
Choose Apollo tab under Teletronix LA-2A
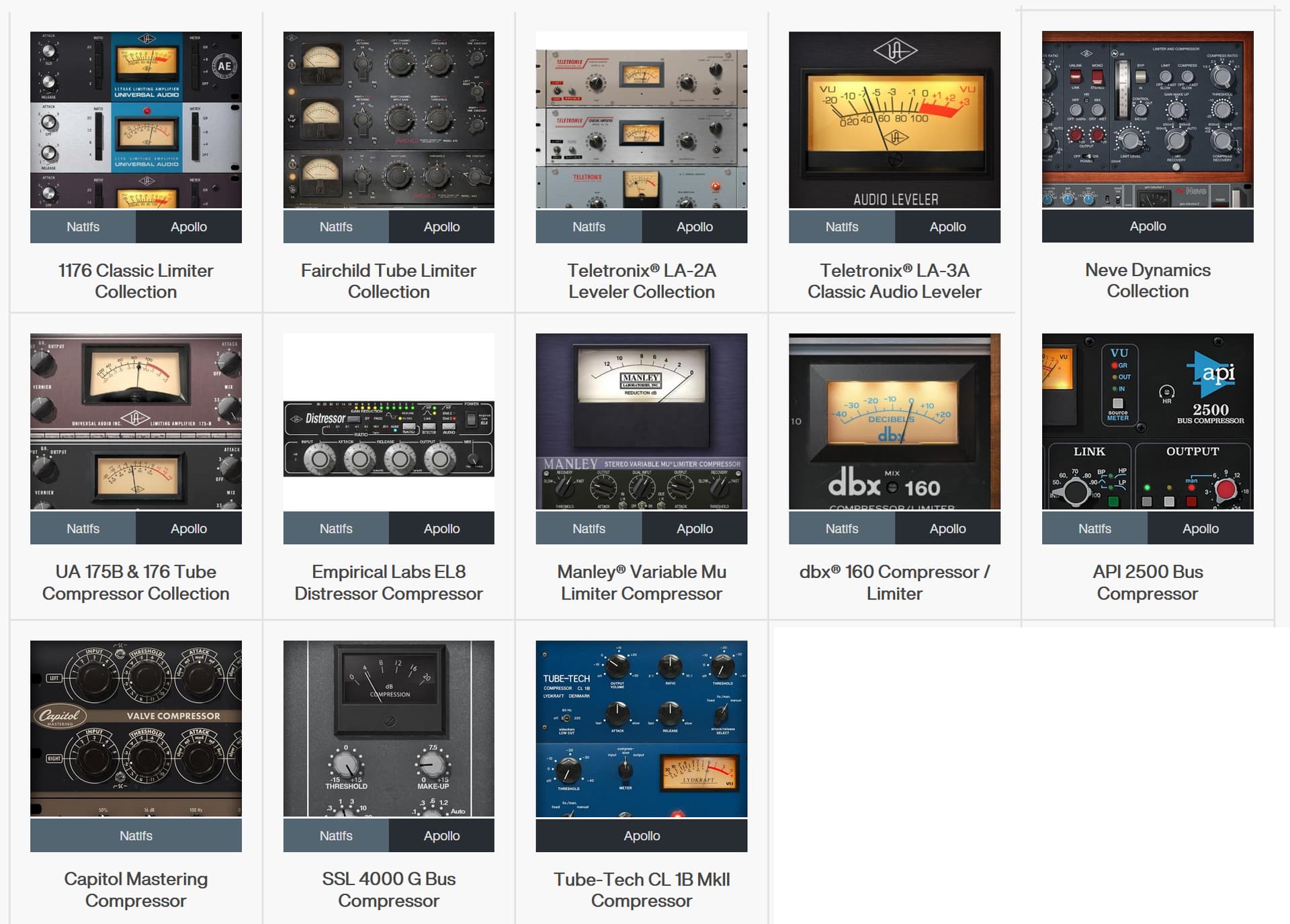click(695, 226)
